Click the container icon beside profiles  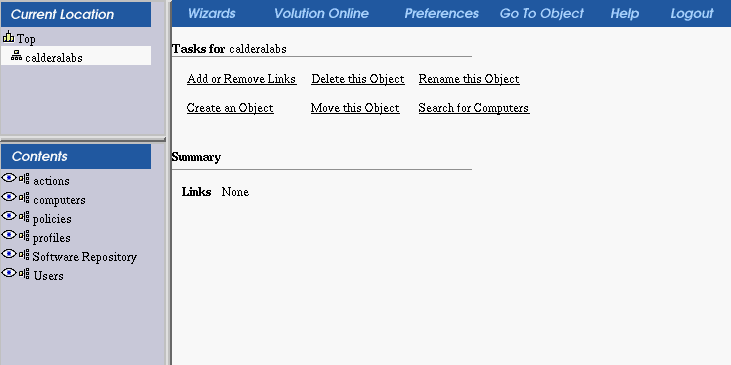point(24,236)
